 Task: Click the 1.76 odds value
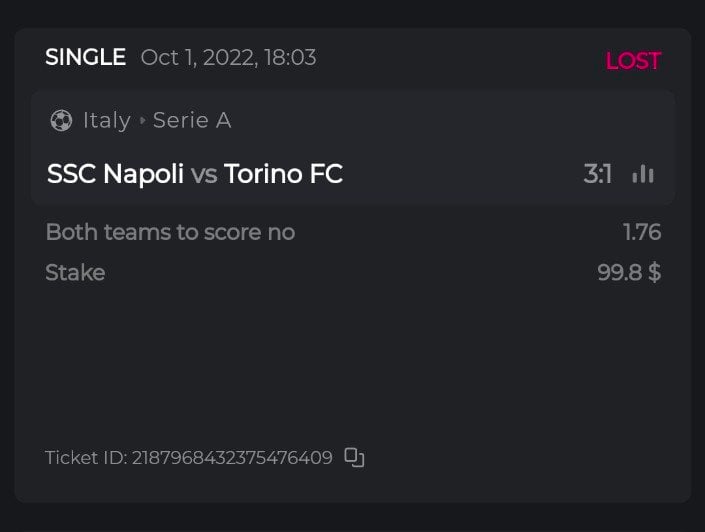pyautogui.click(x=642, y=232)
